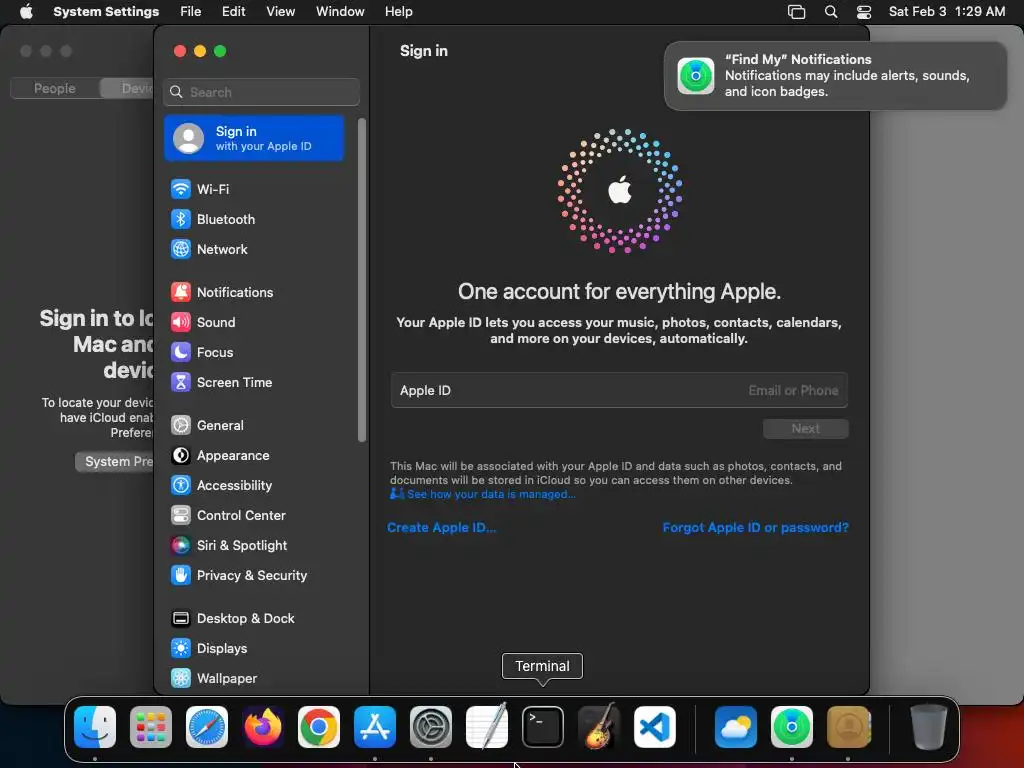Launch Visual Studio Code from Dock

coord(654,727)
